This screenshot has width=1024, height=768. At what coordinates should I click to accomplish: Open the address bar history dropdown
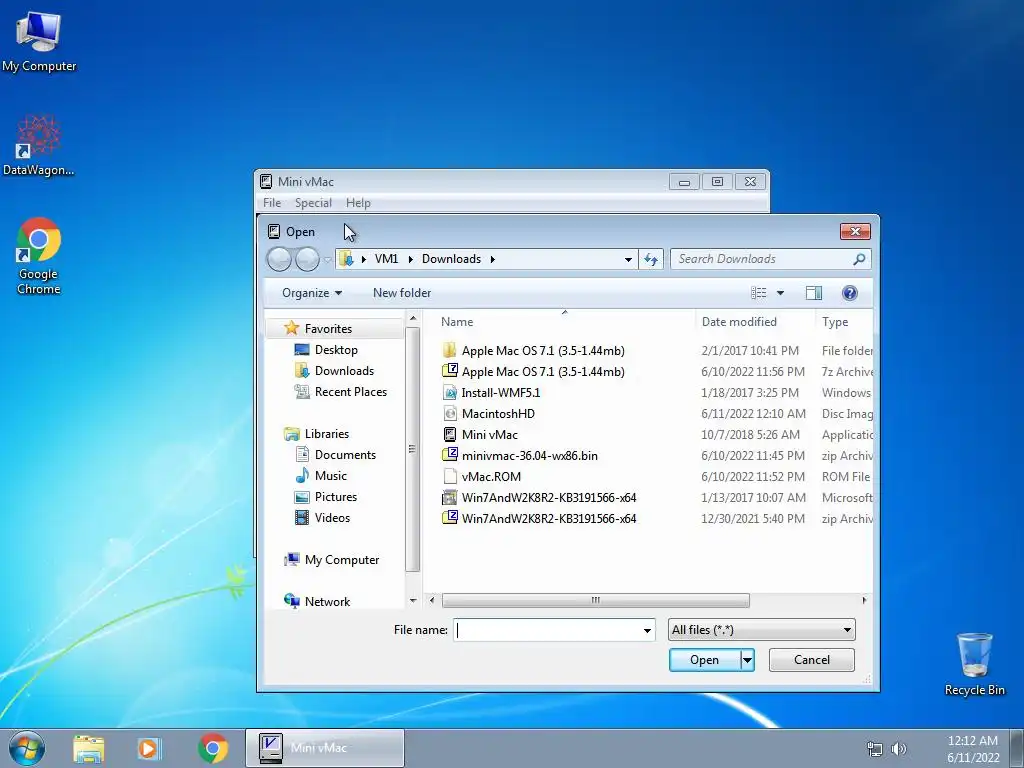point(628,259)
